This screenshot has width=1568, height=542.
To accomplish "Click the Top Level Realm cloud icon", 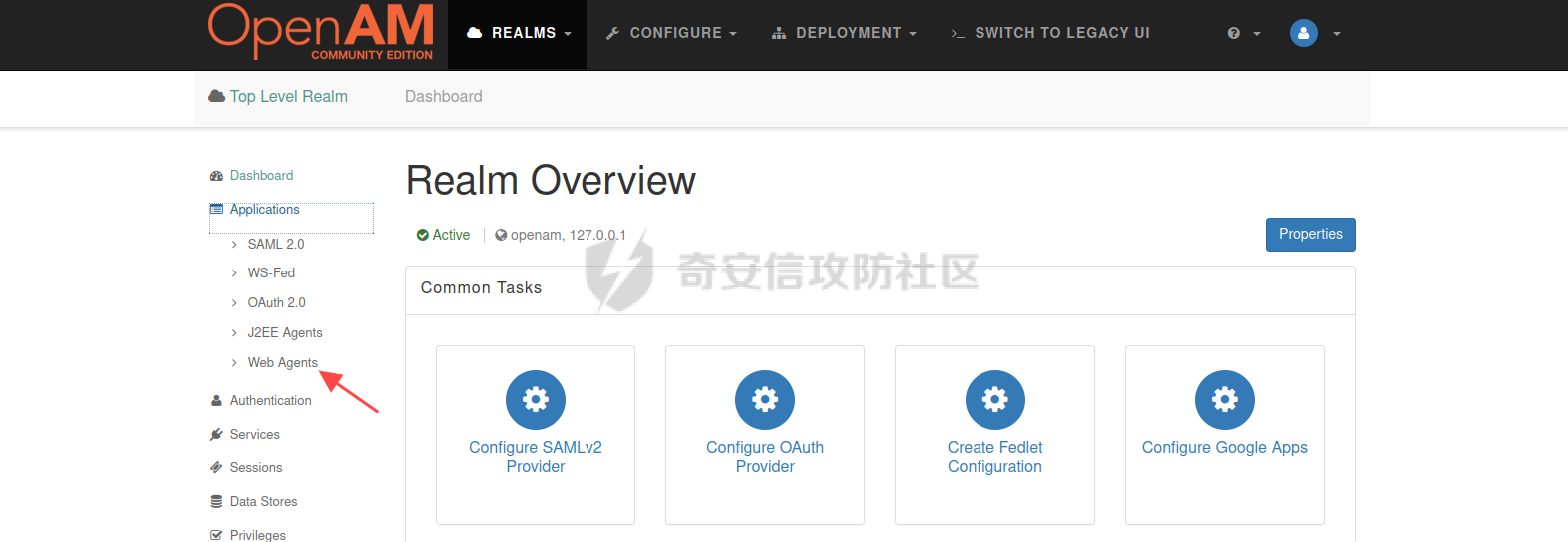I will pos(216,96).
